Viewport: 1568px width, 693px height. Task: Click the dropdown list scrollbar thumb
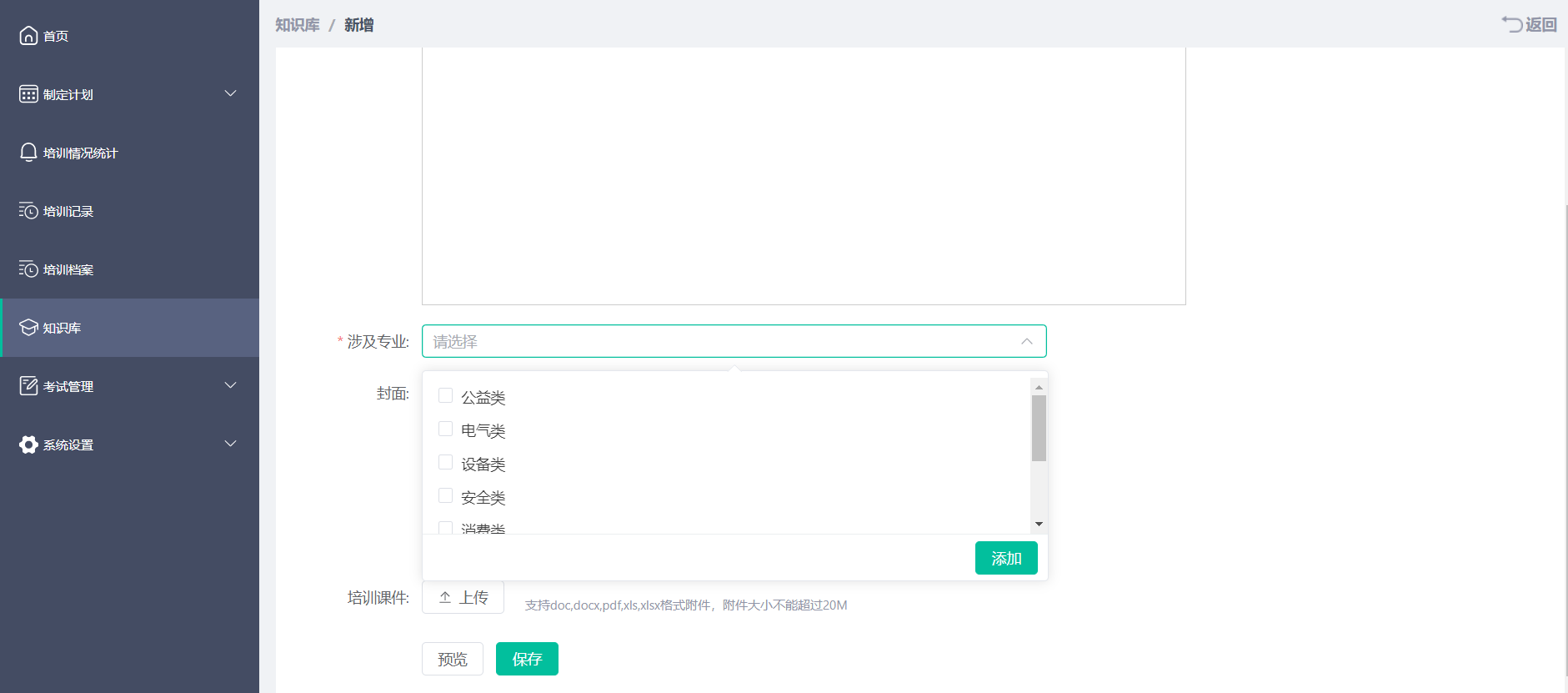pos(1039,428)
